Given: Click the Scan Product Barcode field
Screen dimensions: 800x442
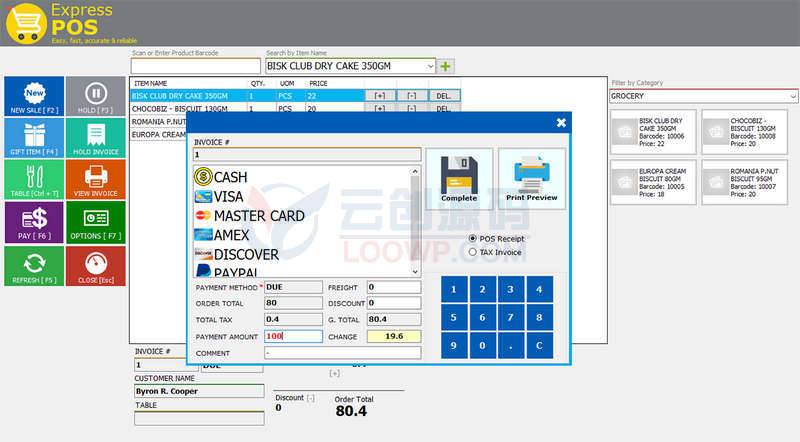Looking at the screenshot, I should pyautogui.click(x=195, y=66).
